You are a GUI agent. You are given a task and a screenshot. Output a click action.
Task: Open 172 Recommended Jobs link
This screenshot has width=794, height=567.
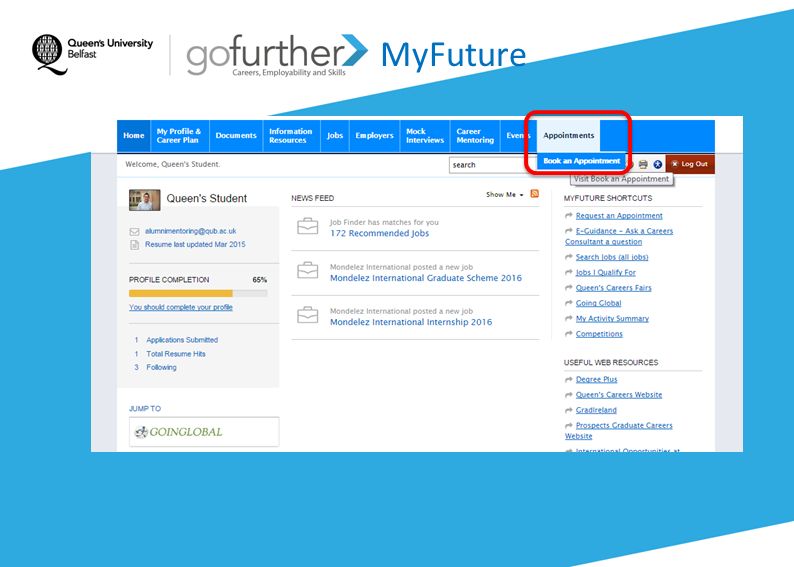(379, 233)
